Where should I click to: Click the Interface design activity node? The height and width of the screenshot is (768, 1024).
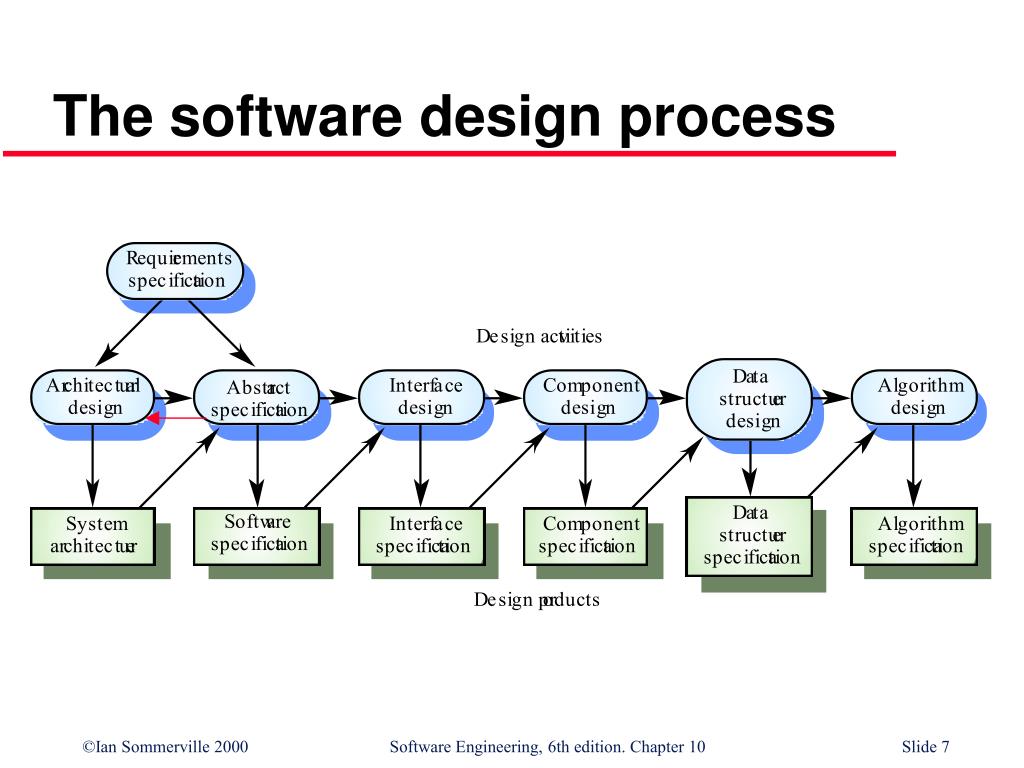coord(422,397)
